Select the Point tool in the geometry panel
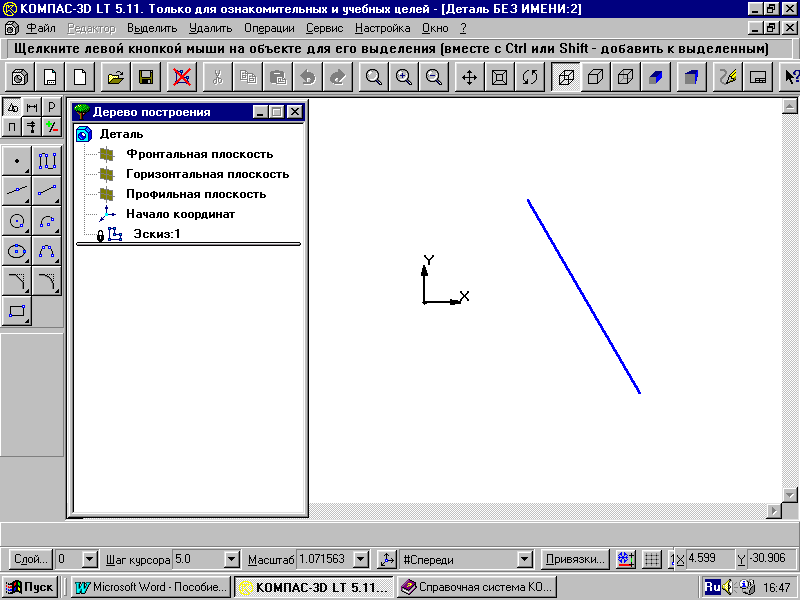The width and height of the screenshot is (800, 600). [x=17, y=161]
